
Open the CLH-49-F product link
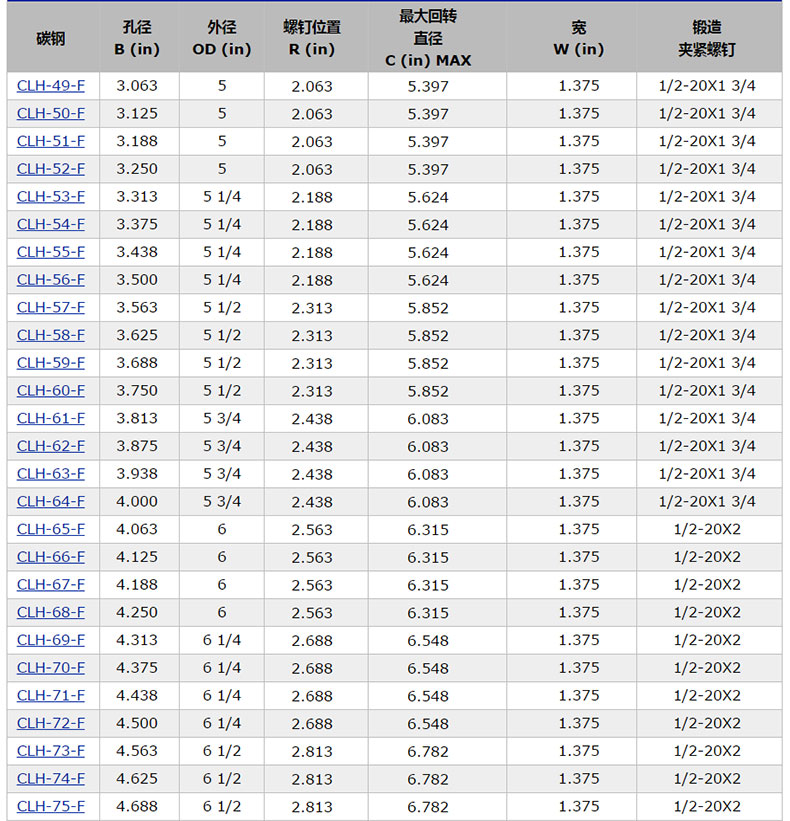[x=51, y=86]
